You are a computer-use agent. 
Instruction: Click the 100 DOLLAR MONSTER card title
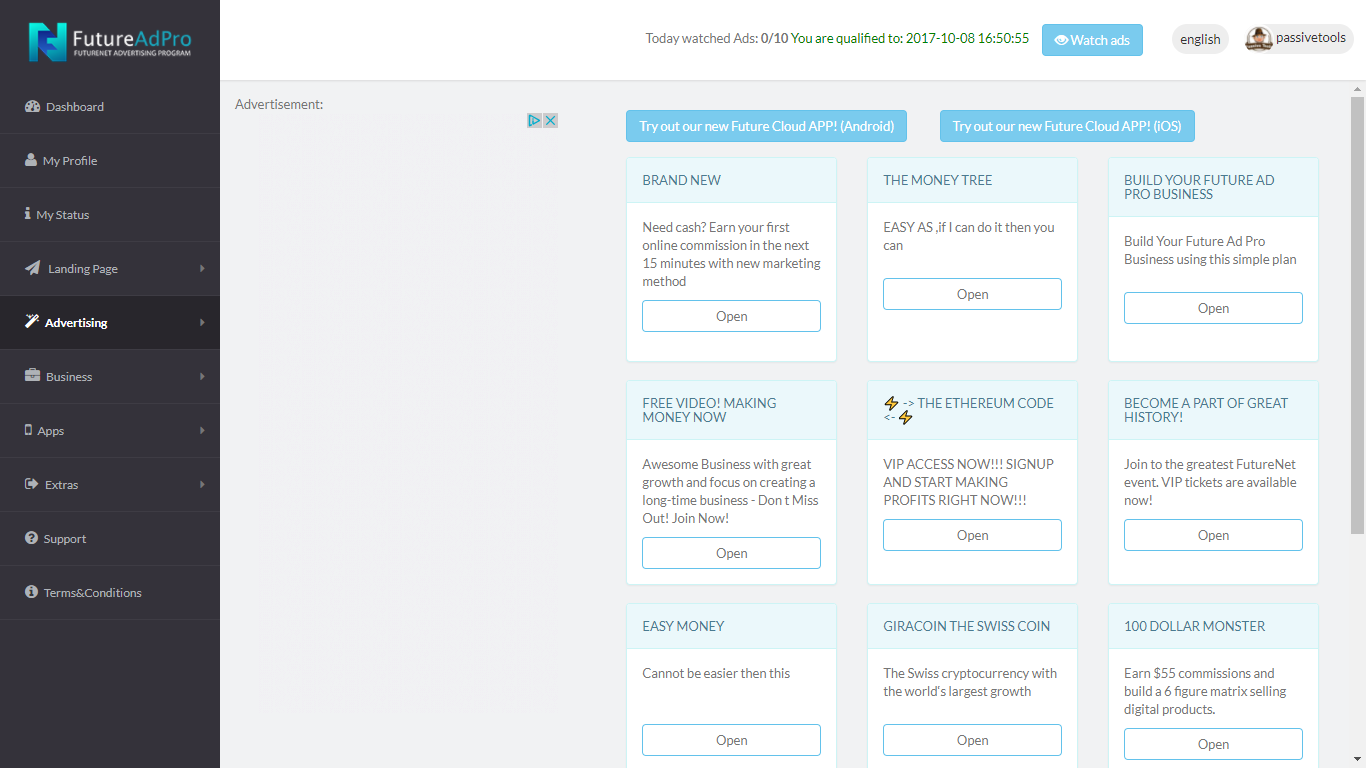[x=1194, y=626]
